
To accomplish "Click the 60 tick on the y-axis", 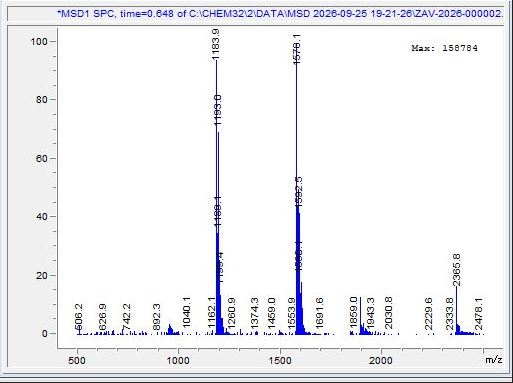I will (x=42, y=158).
